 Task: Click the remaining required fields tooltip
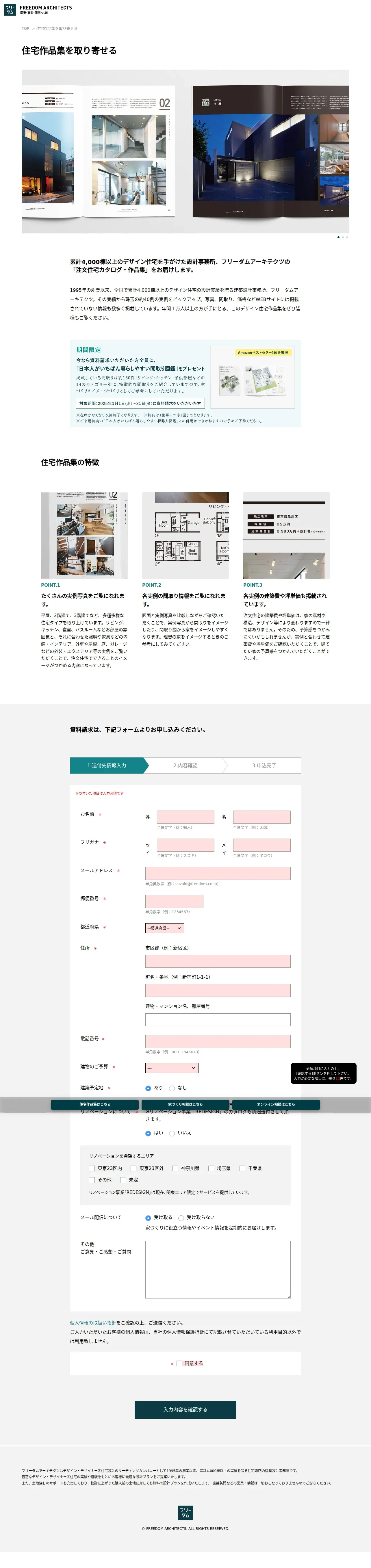click(324, 1074)
